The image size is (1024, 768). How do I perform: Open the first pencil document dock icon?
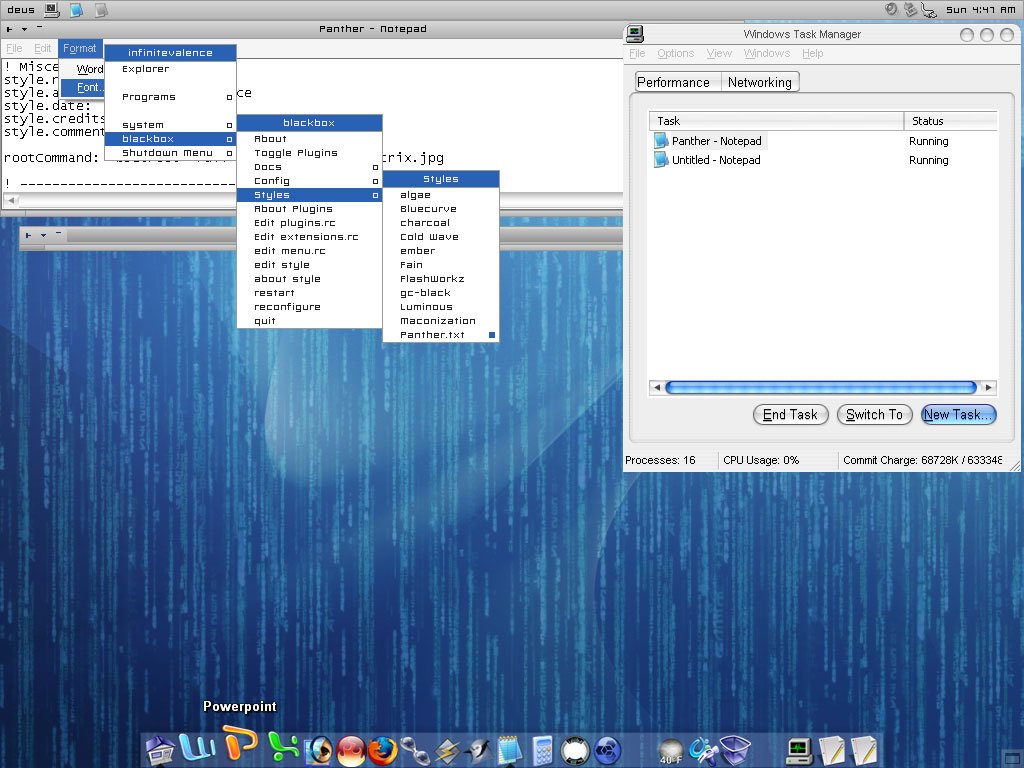[831, 750]
